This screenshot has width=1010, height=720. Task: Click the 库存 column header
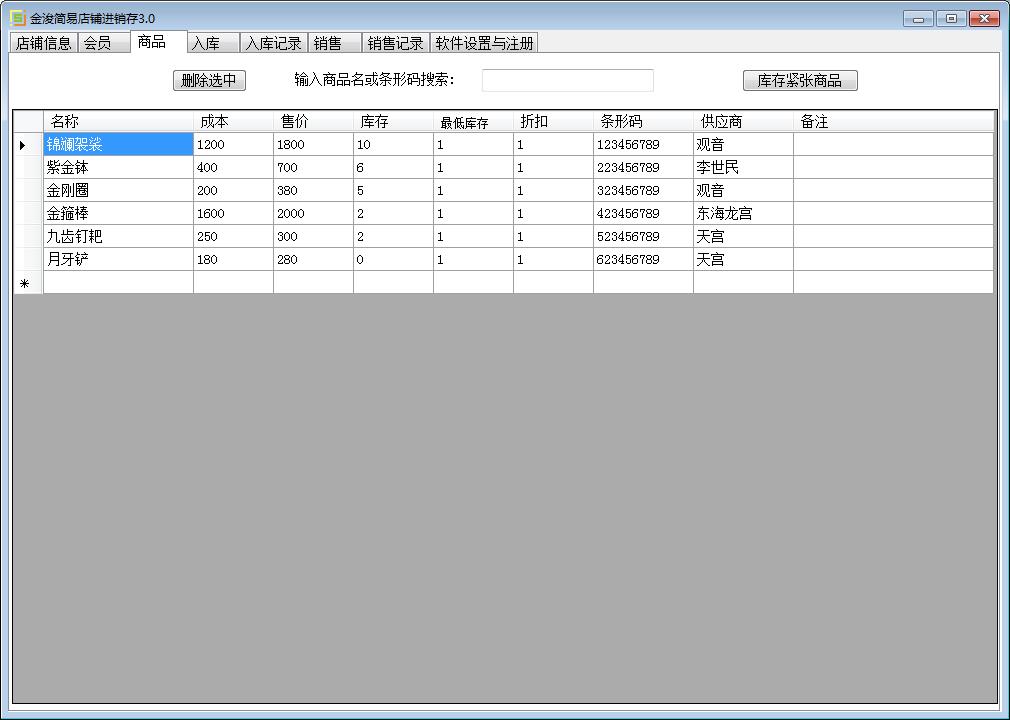pos(393,121)
